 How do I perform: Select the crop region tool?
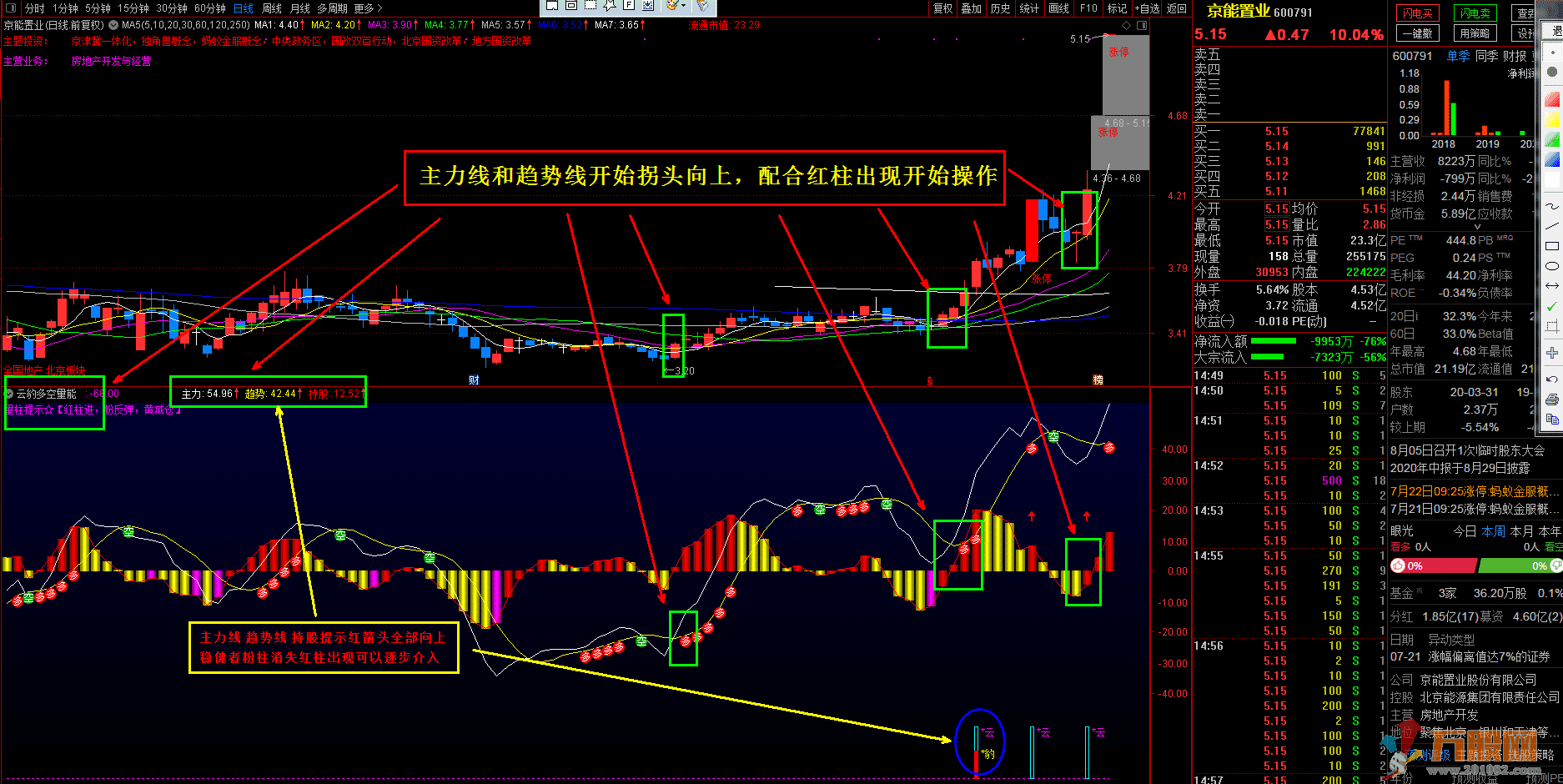[1552, 326]
